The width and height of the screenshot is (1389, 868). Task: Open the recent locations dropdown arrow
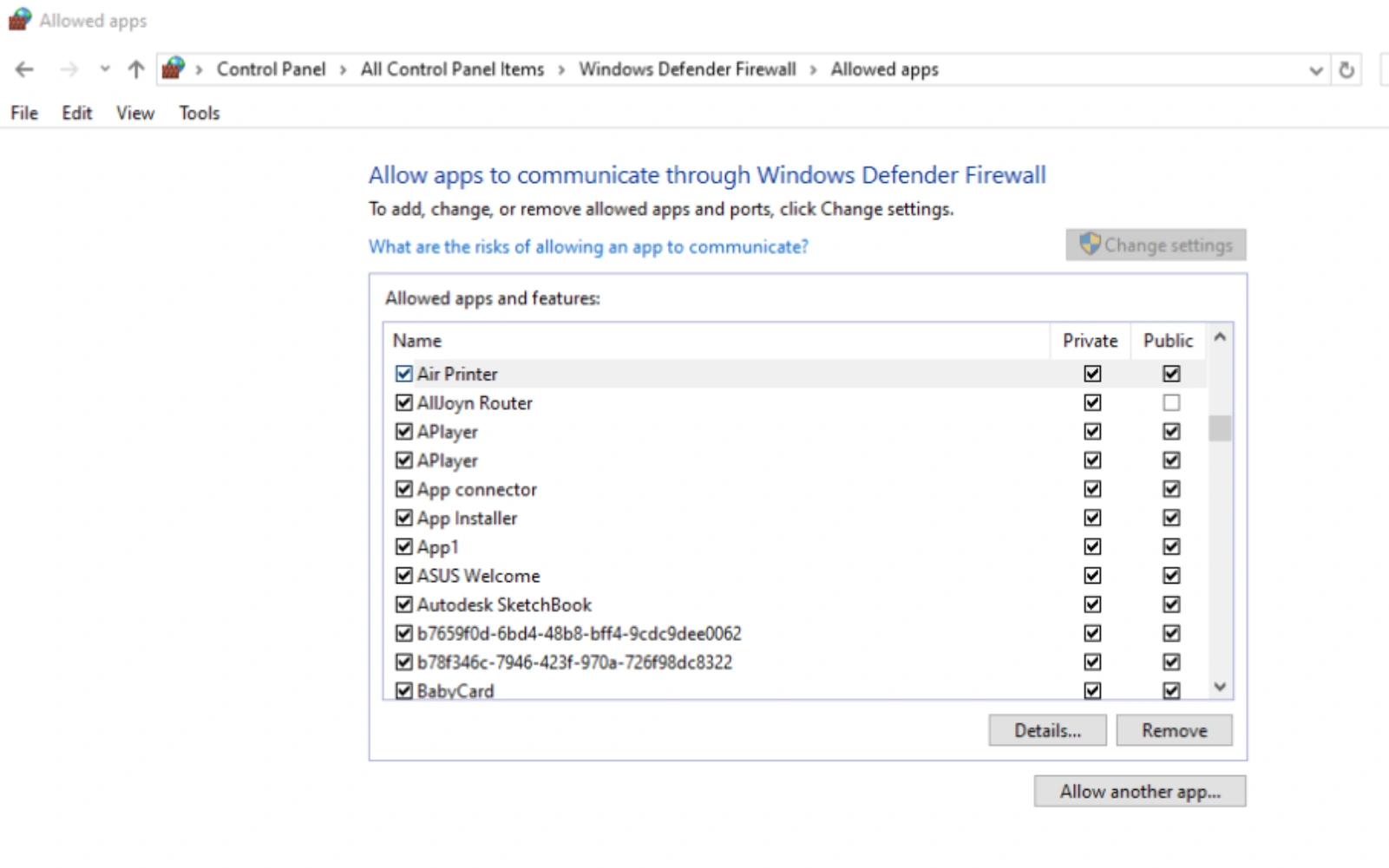coord(105,69)
